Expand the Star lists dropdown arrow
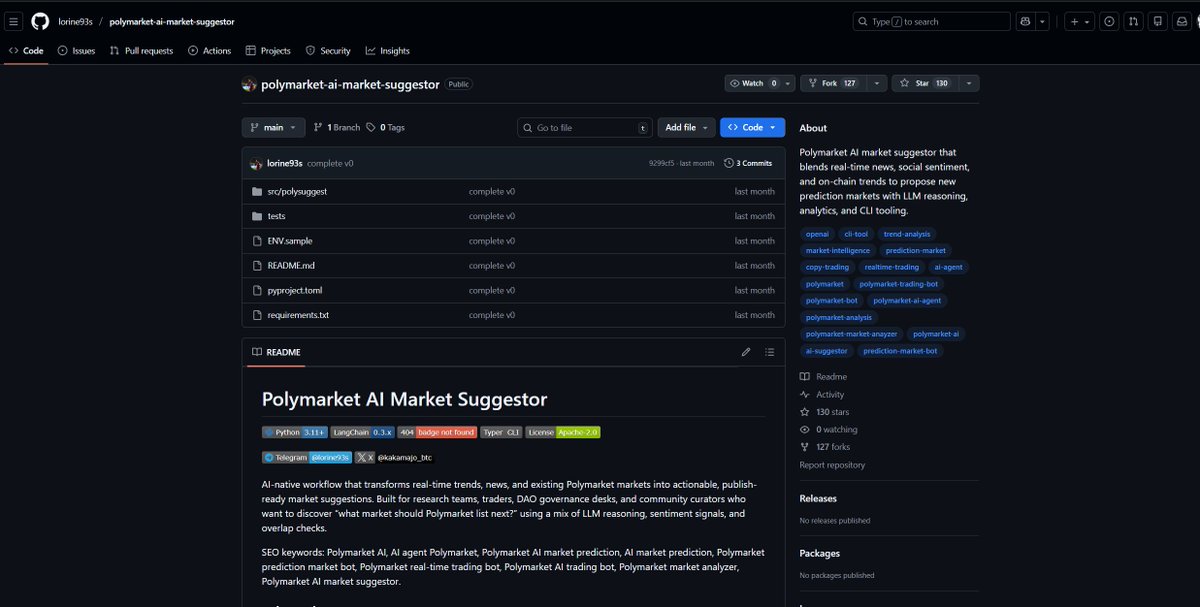The width and height of the screenshot is (1200, 607). click(x=970, y=84)
